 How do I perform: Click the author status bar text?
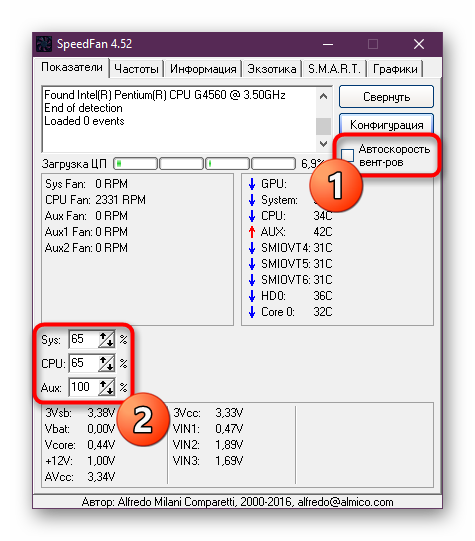[237, 502]
